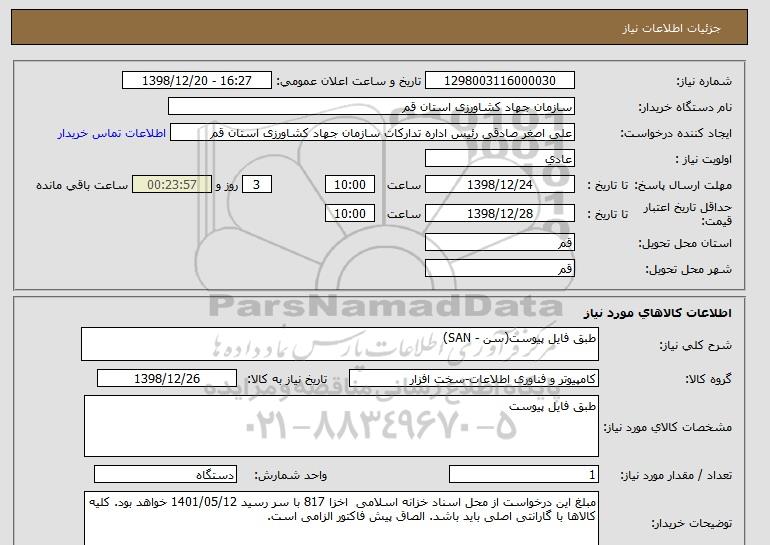770x545 pixels.
Task: Click the label تاریخ نیاز به کالا
Action: click(287, 379)
